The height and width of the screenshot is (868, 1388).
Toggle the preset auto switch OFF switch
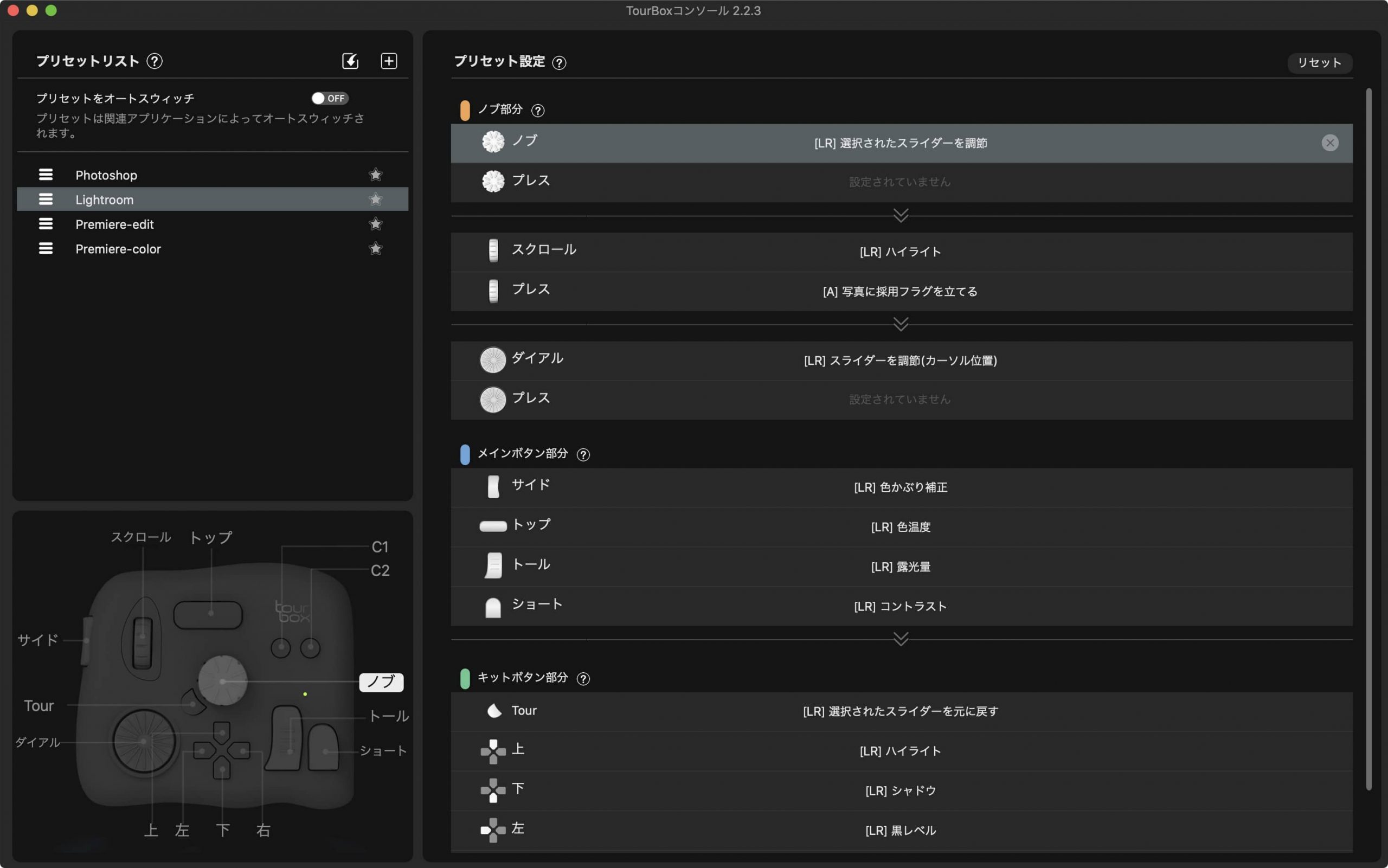[330, 98]
